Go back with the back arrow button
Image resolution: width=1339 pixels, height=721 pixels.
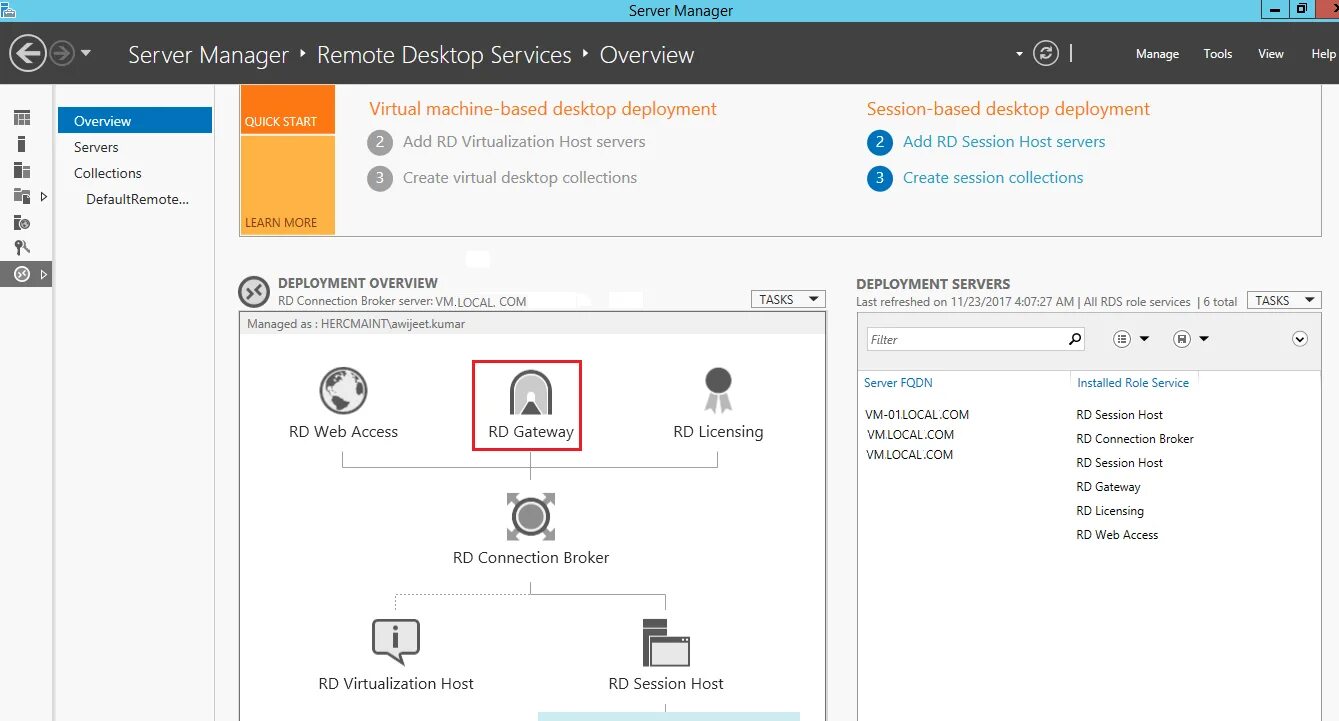(28, 53)
